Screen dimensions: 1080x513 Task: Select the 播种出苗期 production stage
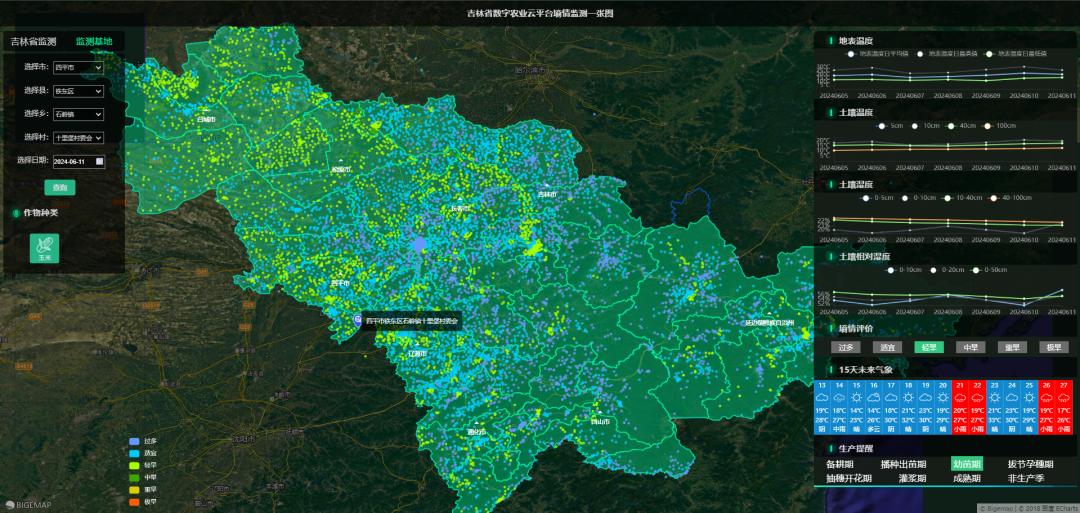[x=903, y=464]
